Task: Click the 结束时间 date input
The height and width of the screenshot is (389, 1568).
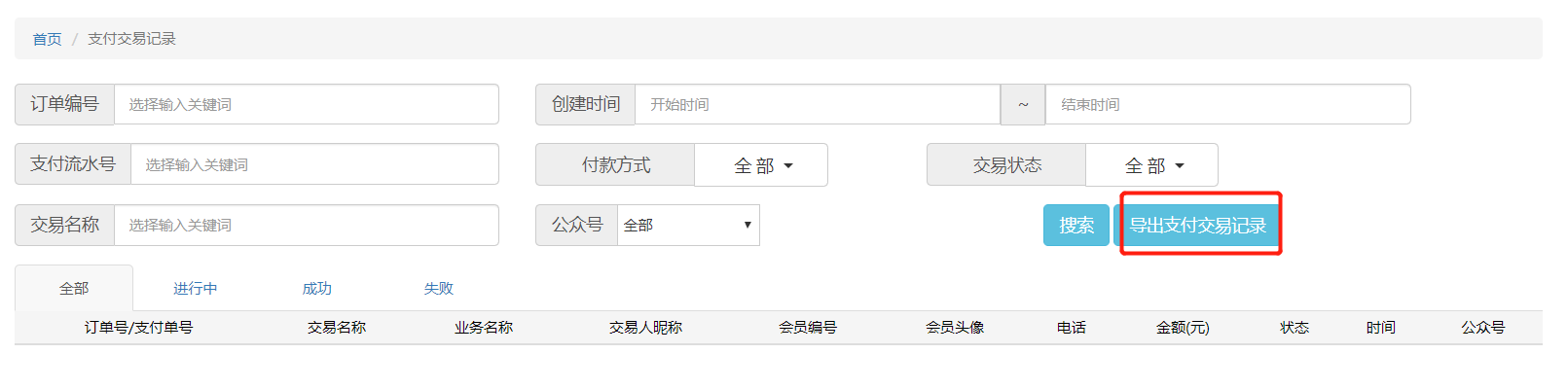Action: 1226,104
